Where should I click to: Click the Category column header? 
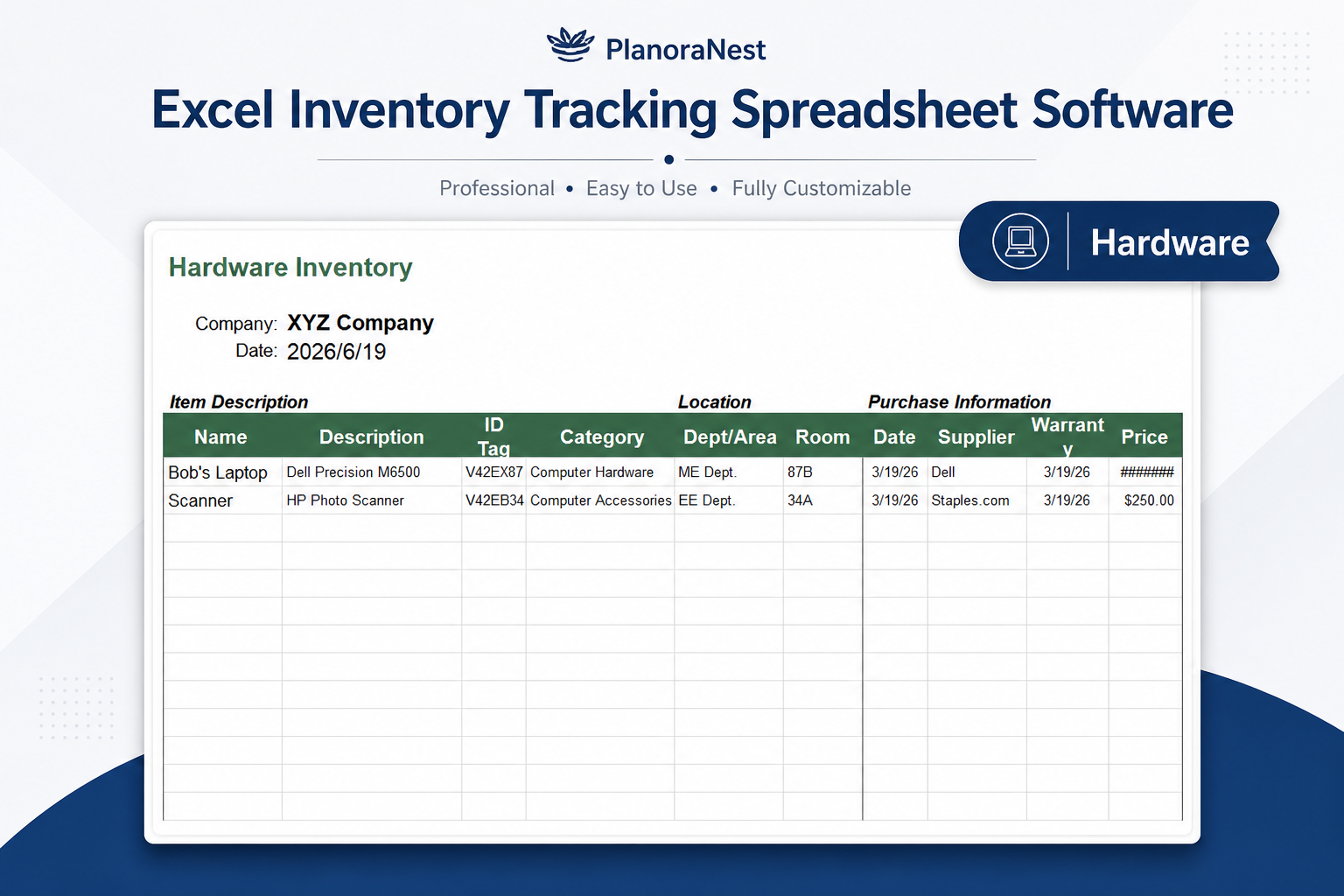pos(601,437)
